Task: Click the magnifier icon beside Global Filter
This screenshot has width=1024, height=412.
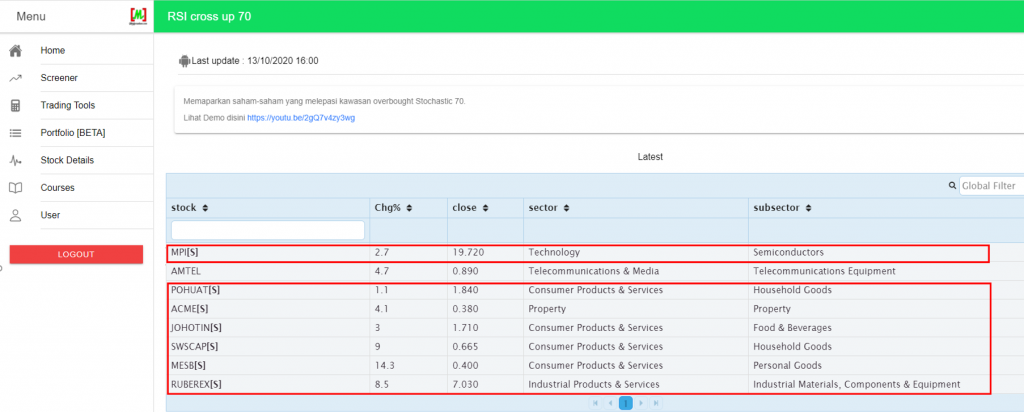Action: pos(952,186)
